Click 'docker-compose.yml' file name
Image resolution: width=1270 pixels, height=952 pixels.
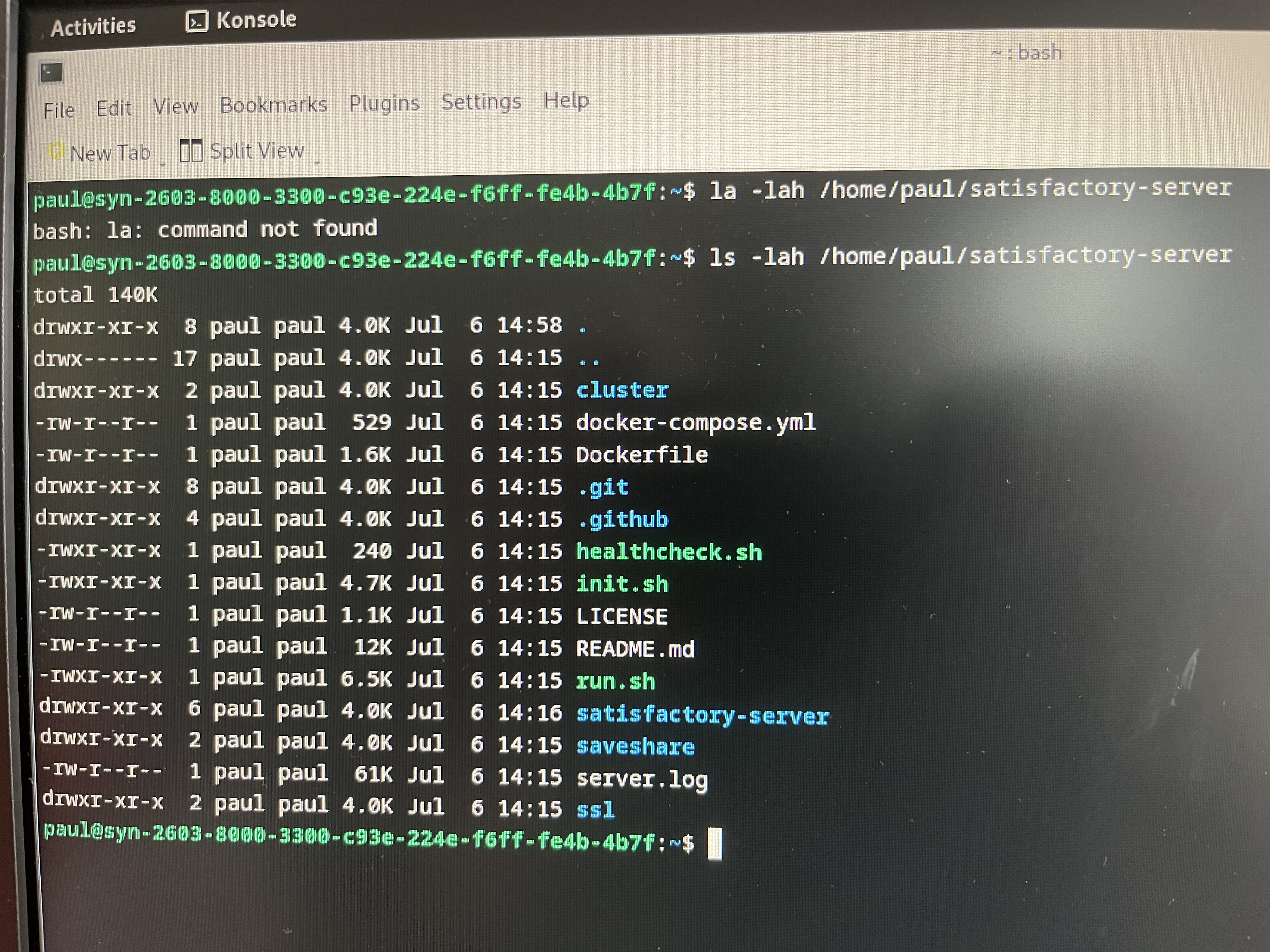(695, 423)
